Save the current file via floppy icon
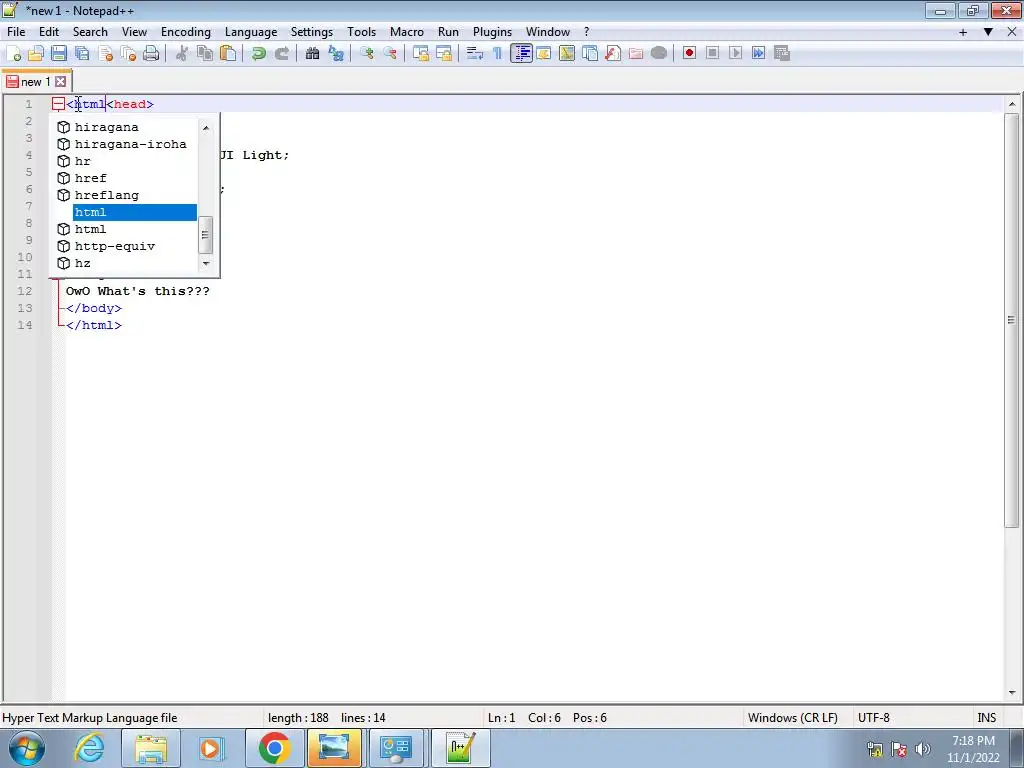 (59, 54)
